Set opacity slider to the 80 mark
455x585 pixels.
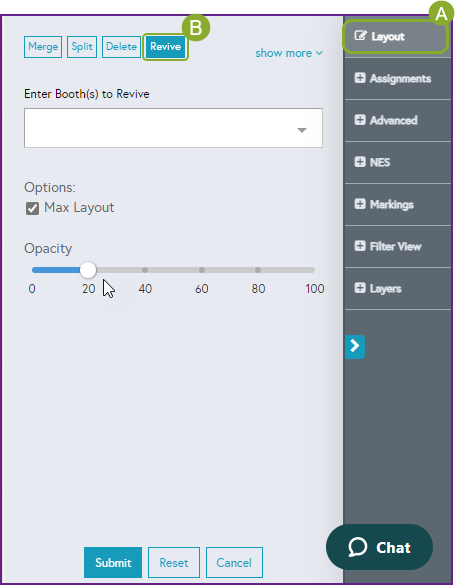258,270
